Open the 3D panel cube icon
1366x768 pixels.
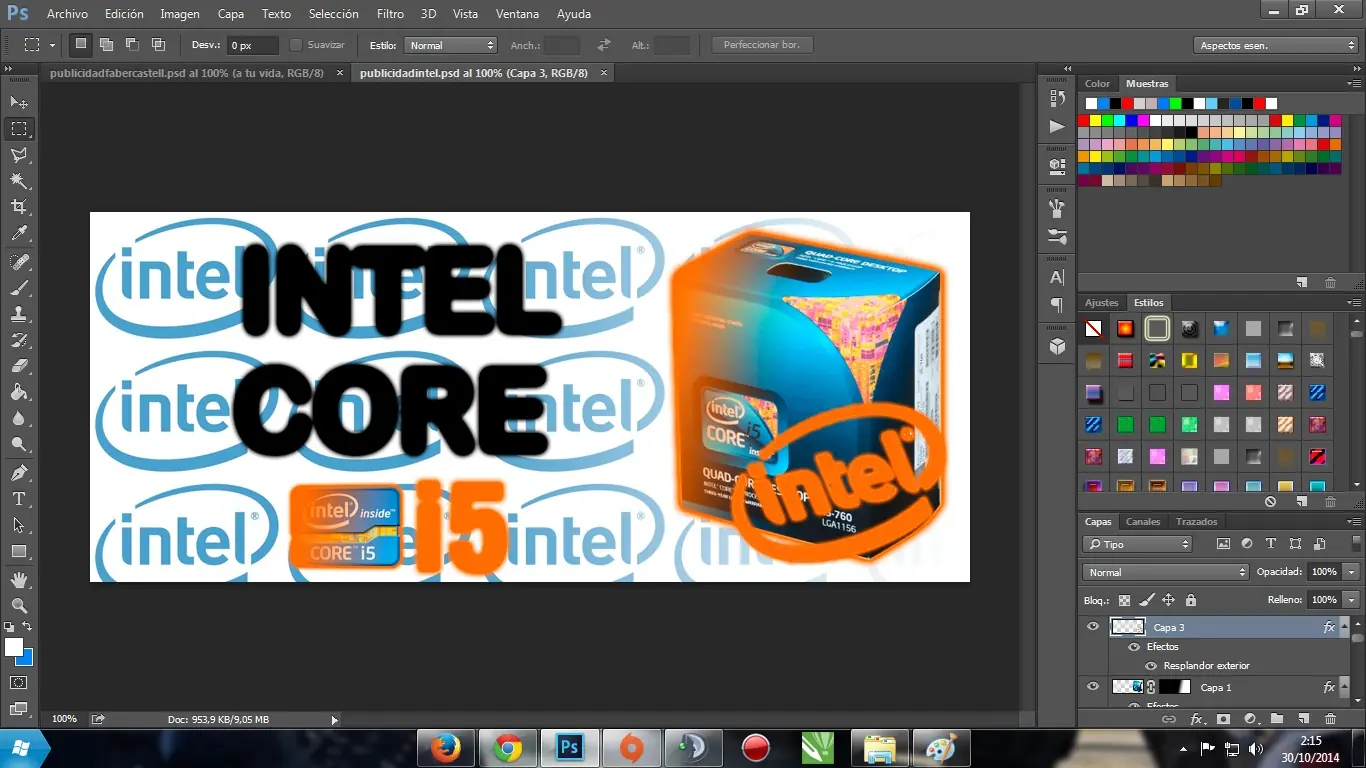[1057, 346]
